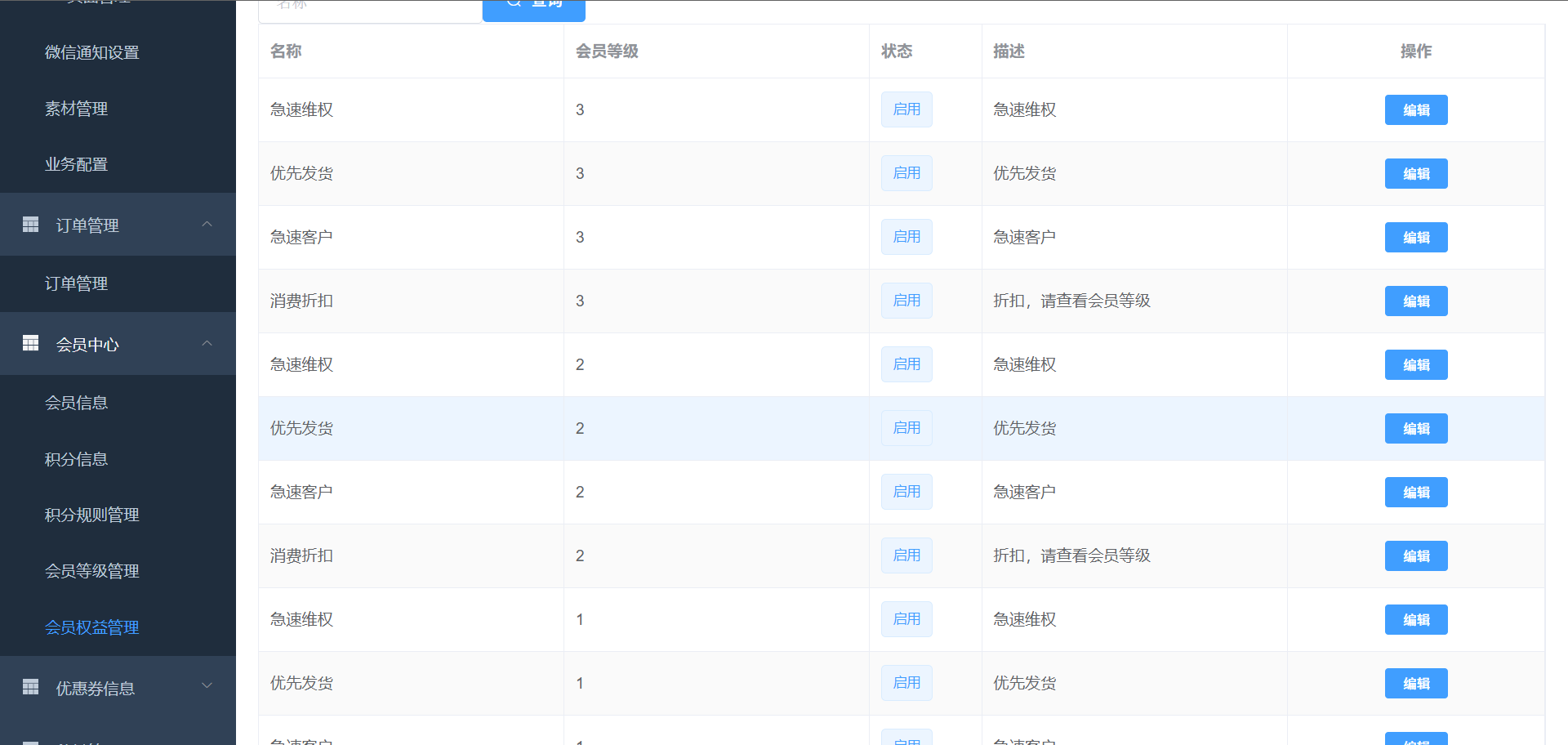
Task: Expand the 优惠券信息 section chevron
Action: 207,686
